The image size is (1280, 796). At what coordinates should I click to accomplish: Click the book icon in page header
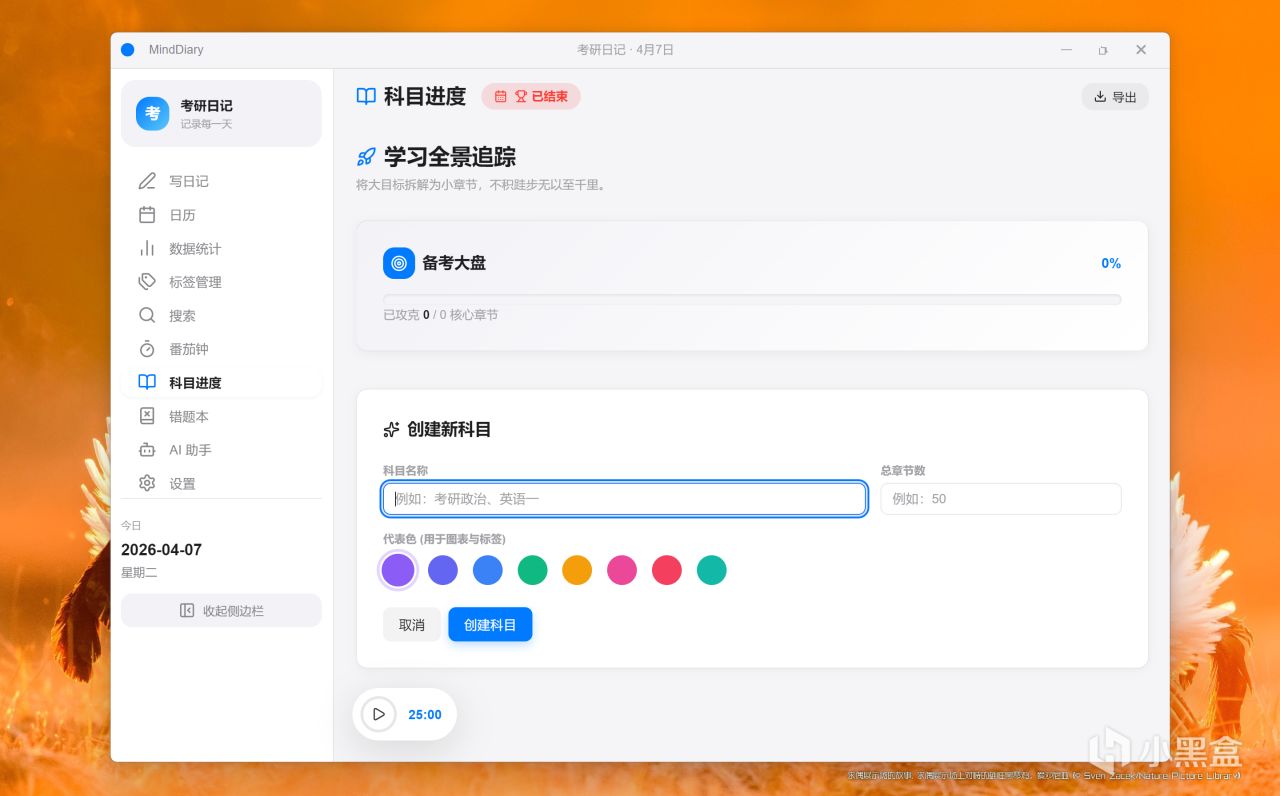click(x=367, y=96)
